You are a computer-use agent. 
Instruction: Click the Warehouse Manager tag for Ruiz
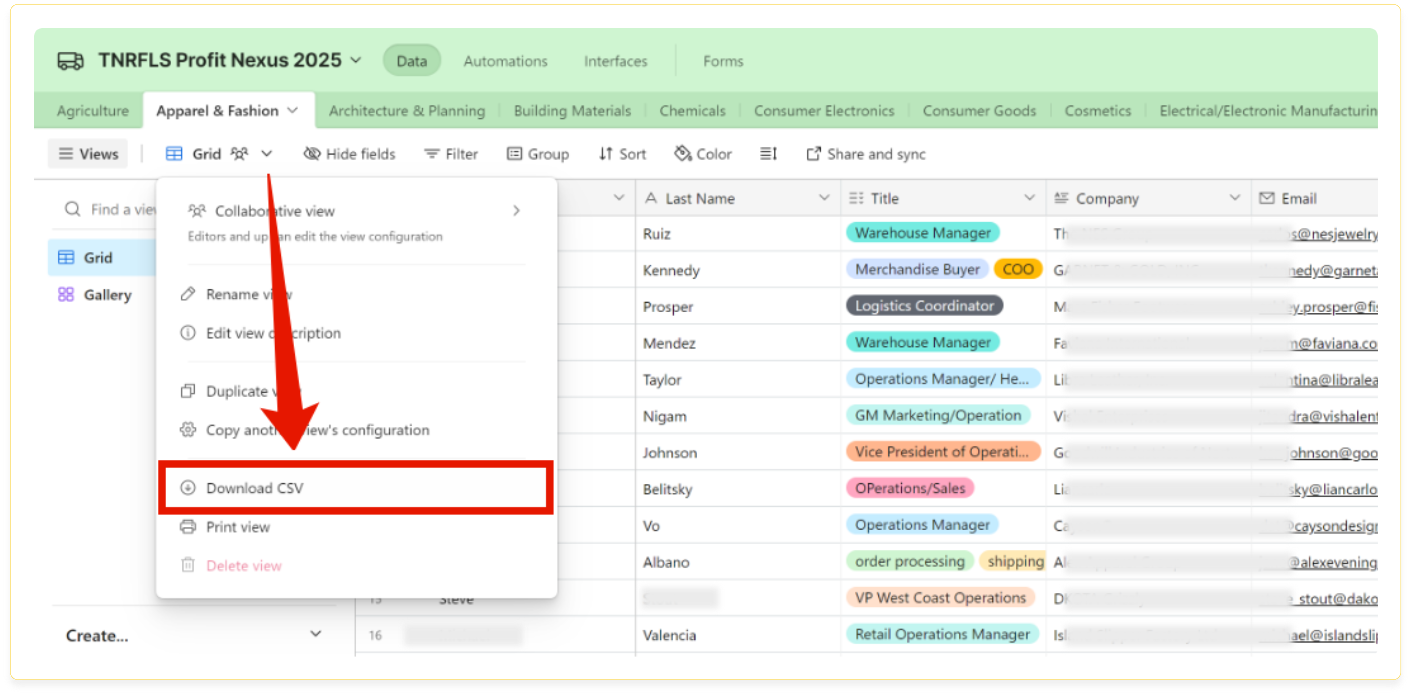click(922, 233)
